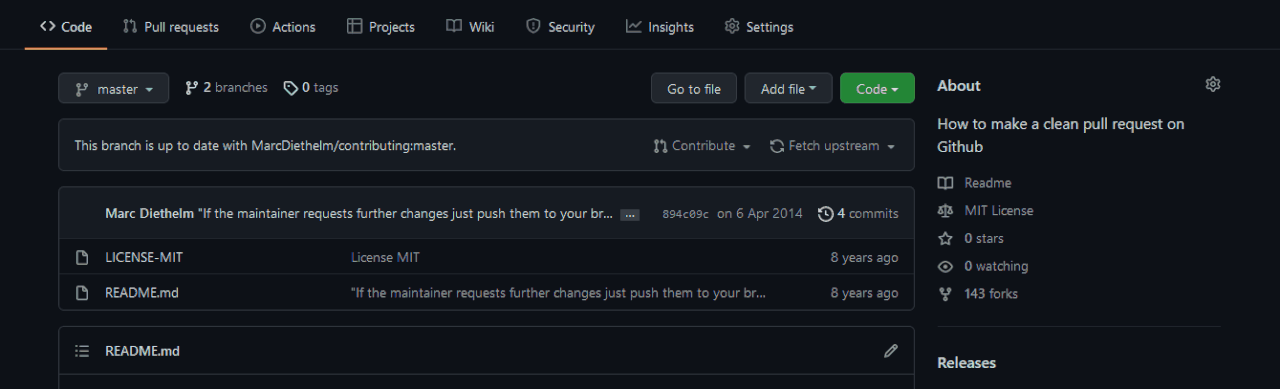The width and height of the screenshot is (1280, 389).
Task: Click the Go to file button
Action: click(694, 88)
